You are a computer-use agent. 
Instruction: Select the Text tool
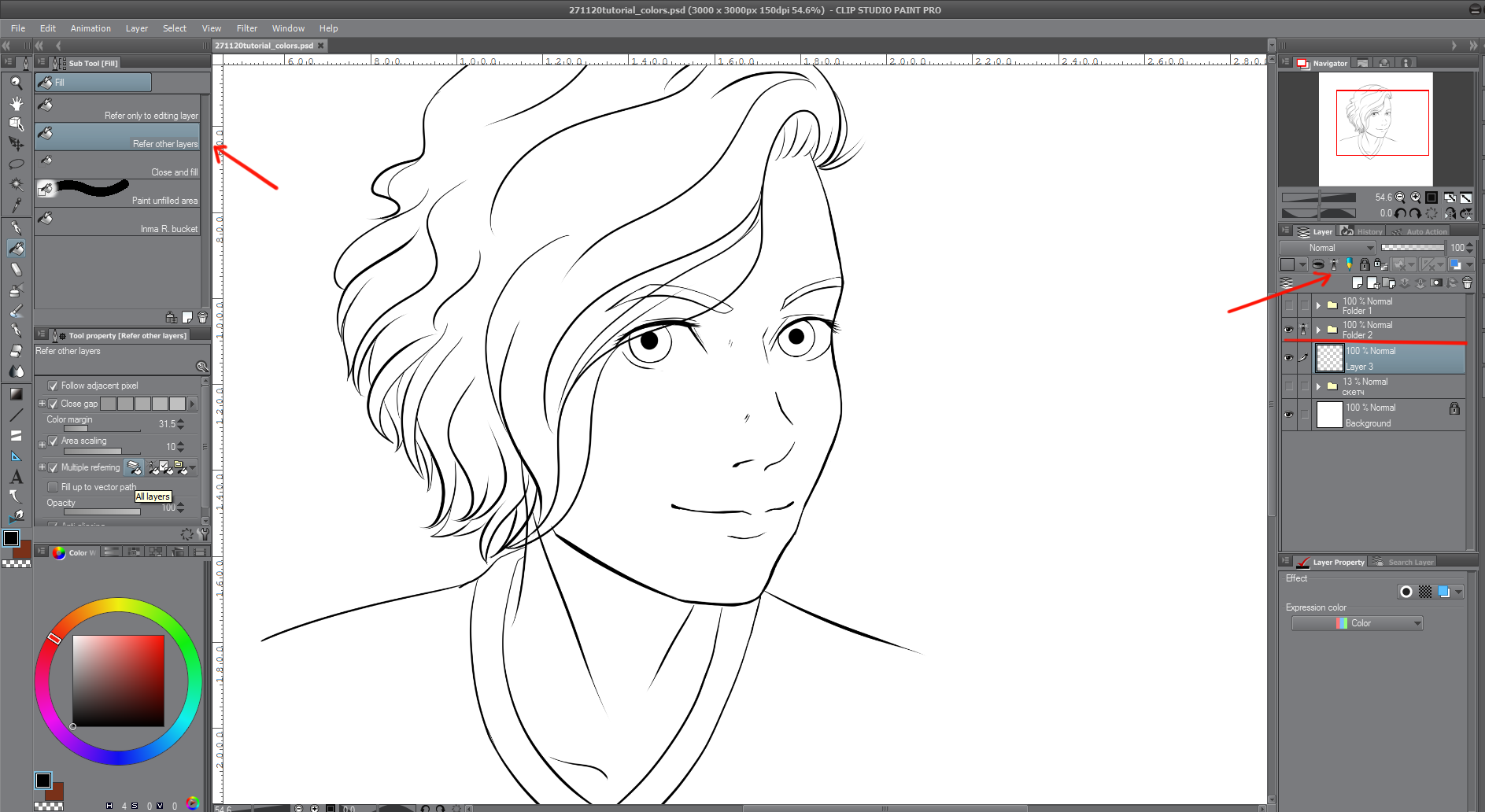16,477
